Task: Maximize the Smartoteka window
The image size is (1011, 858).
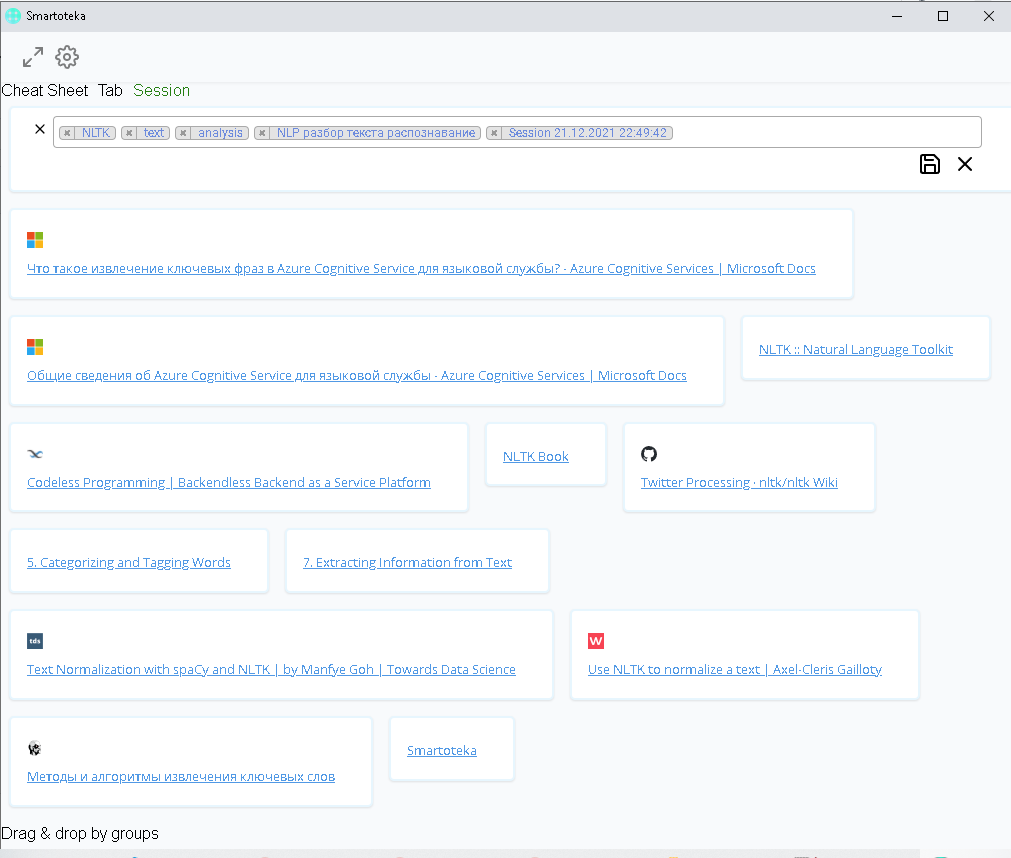Action: pyautogui.click(x=943, y=16)
